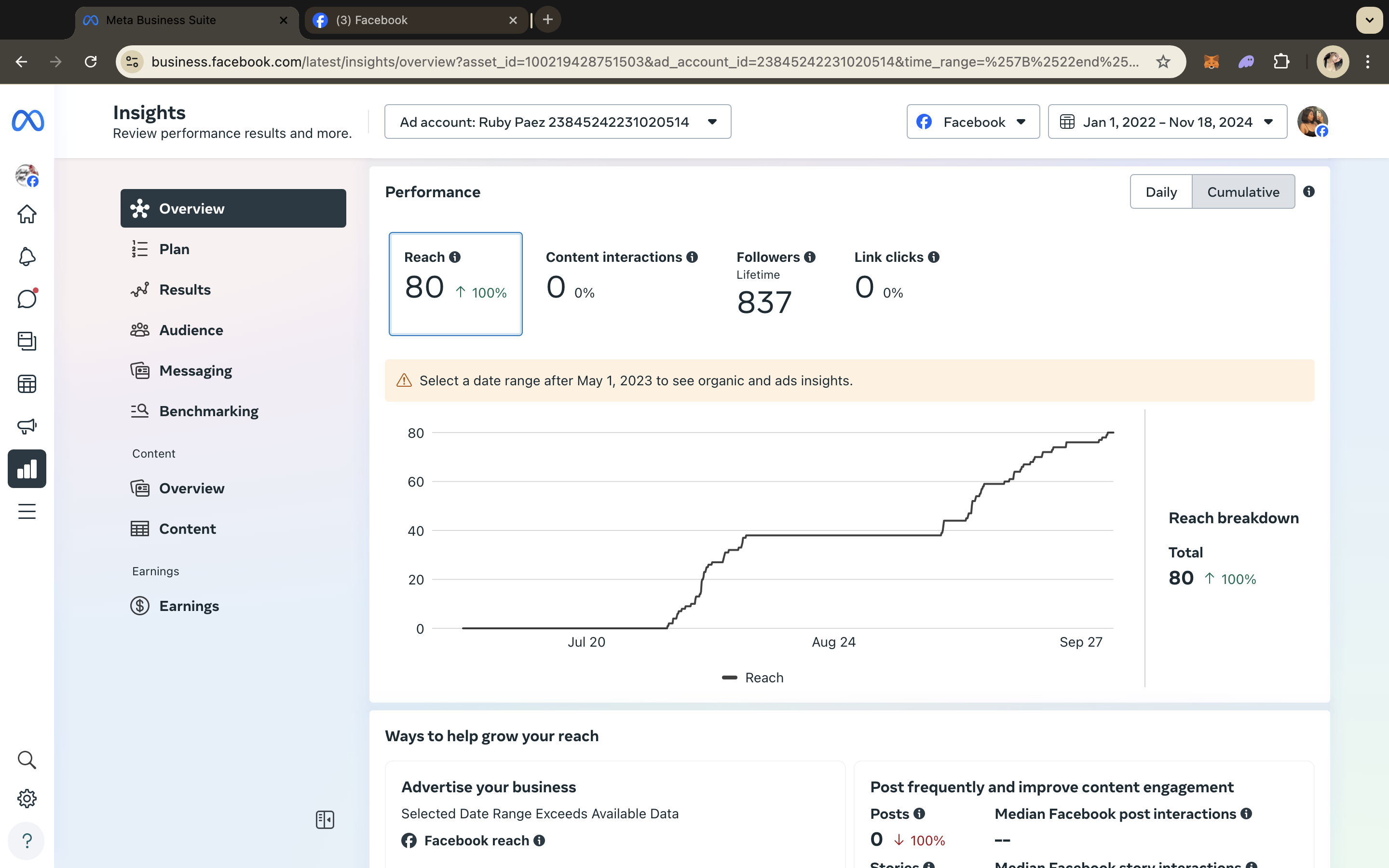The height and width of the screenshot is (868, 1389).
Task: Open the Inbox chat bubble icon
Action: click(27, 299)
